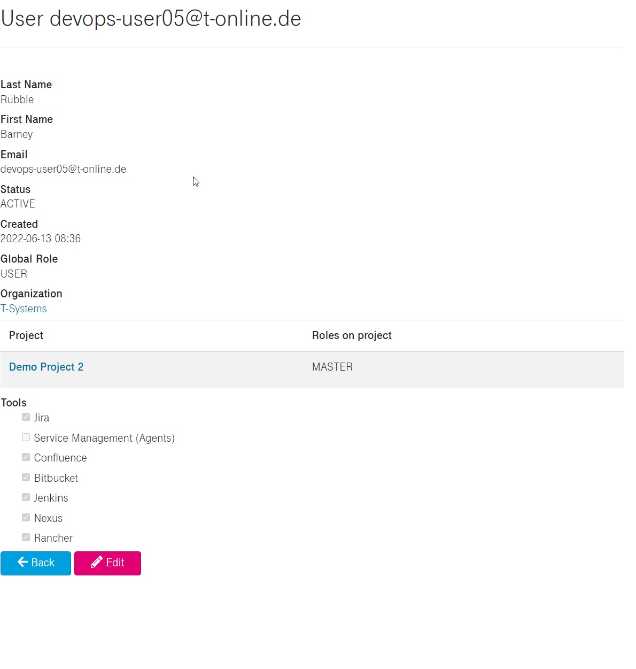
Task: Click the Roles on project column header
Action: point(351,335)
